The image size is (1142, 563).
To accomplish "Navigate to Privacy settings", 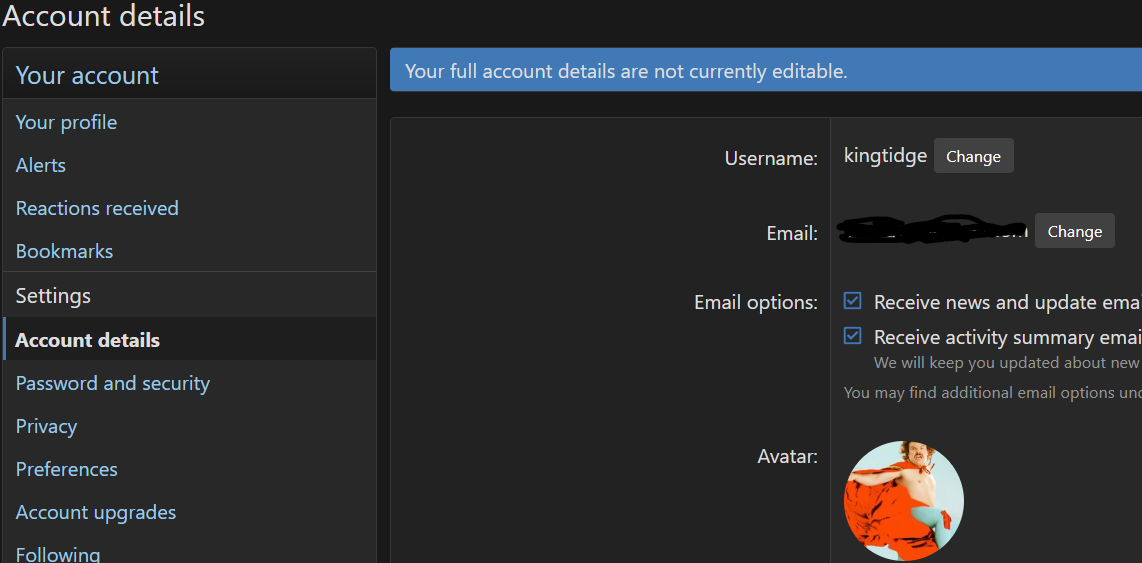I will (46, 426).
